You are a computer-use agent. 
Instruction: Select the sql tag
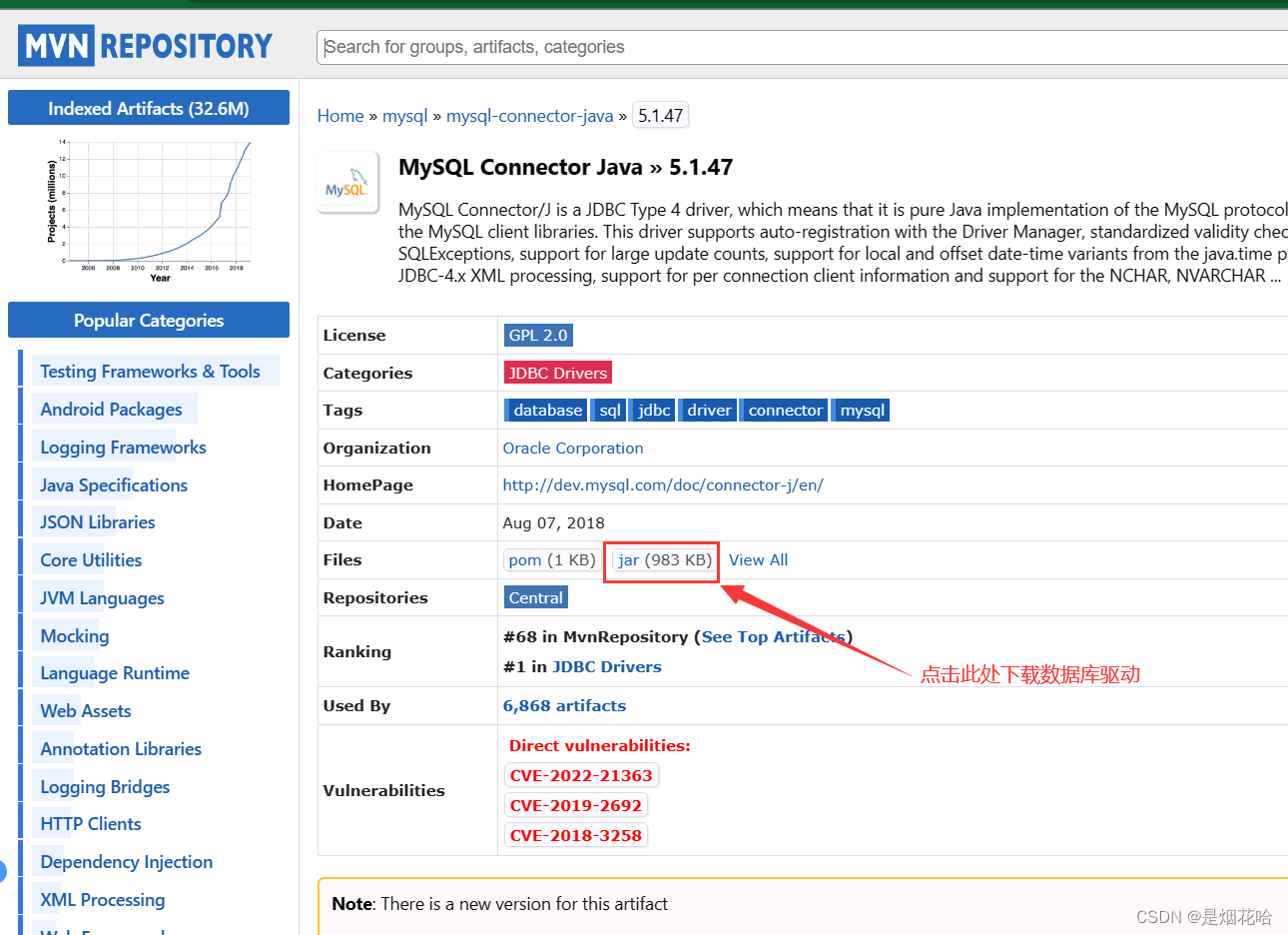[609, 411]
